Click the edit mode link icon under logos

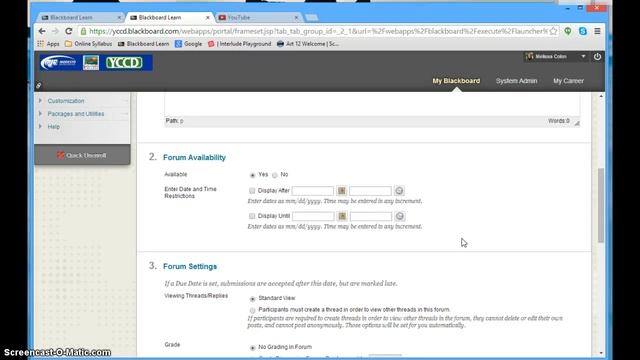38,86
